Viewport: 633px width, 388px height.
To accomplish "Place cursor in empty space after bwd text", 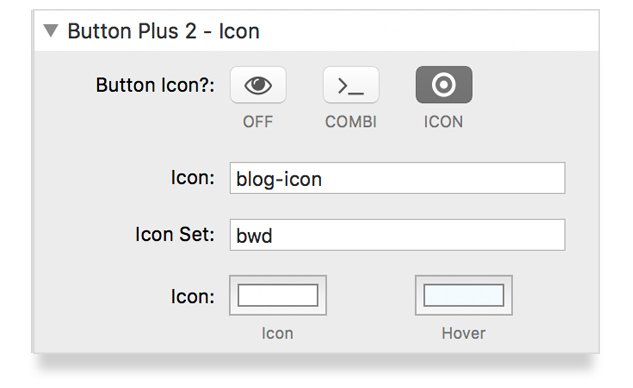I will (418, 235).
